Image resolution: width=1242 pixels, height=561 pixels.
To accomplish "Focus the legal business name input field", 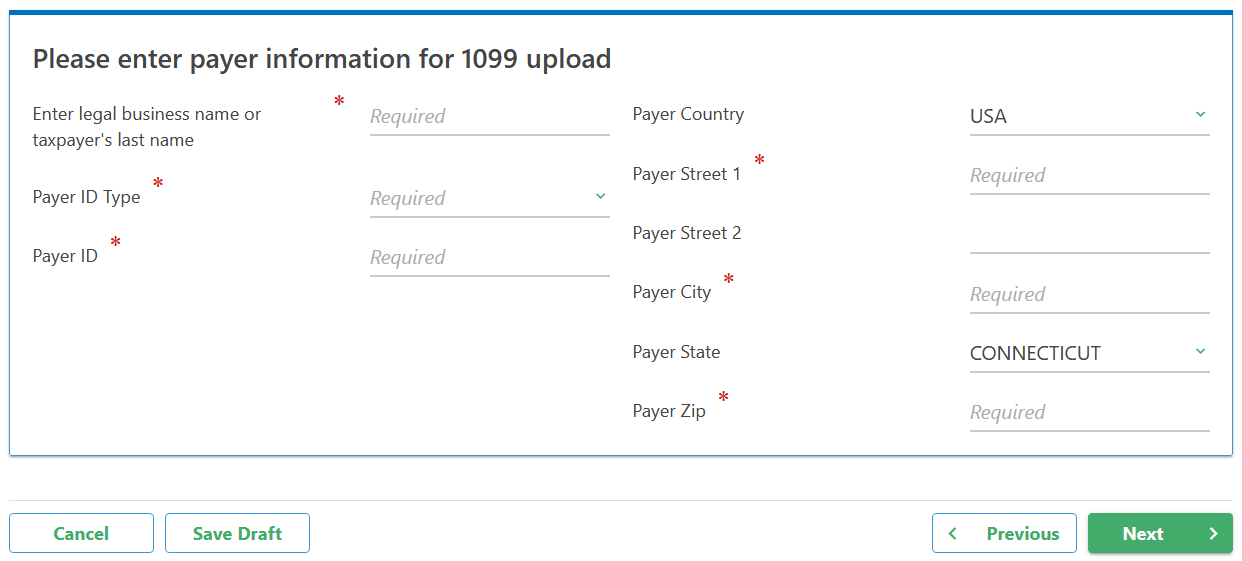I will [x=489, y=116].
